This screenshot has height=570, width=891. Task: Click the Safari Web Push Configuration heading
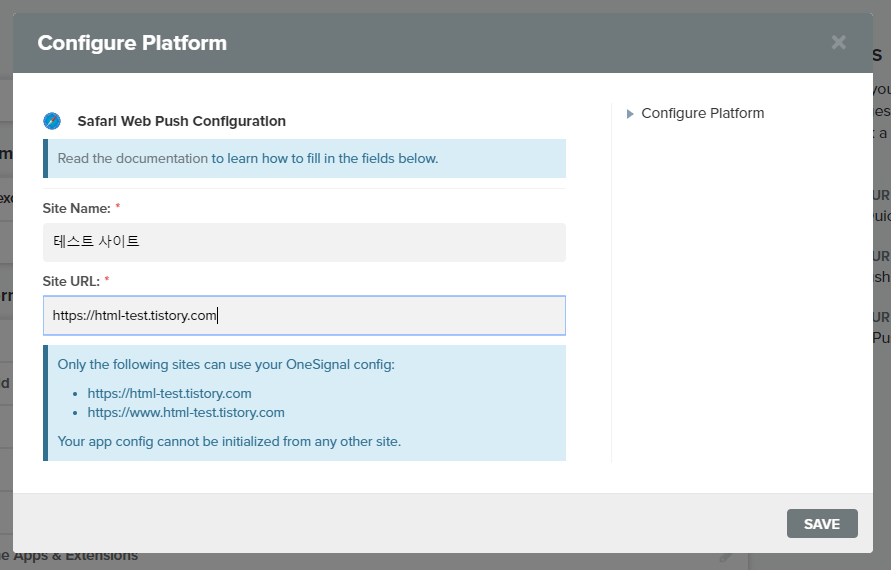click(x=181, y=121)
